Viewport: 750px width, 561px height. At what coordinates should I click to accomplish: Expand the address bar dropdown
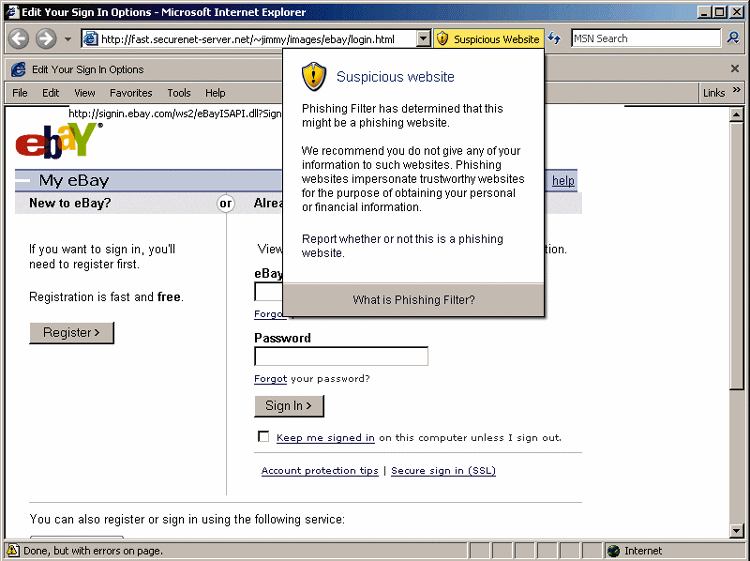[x=423, y=39]
